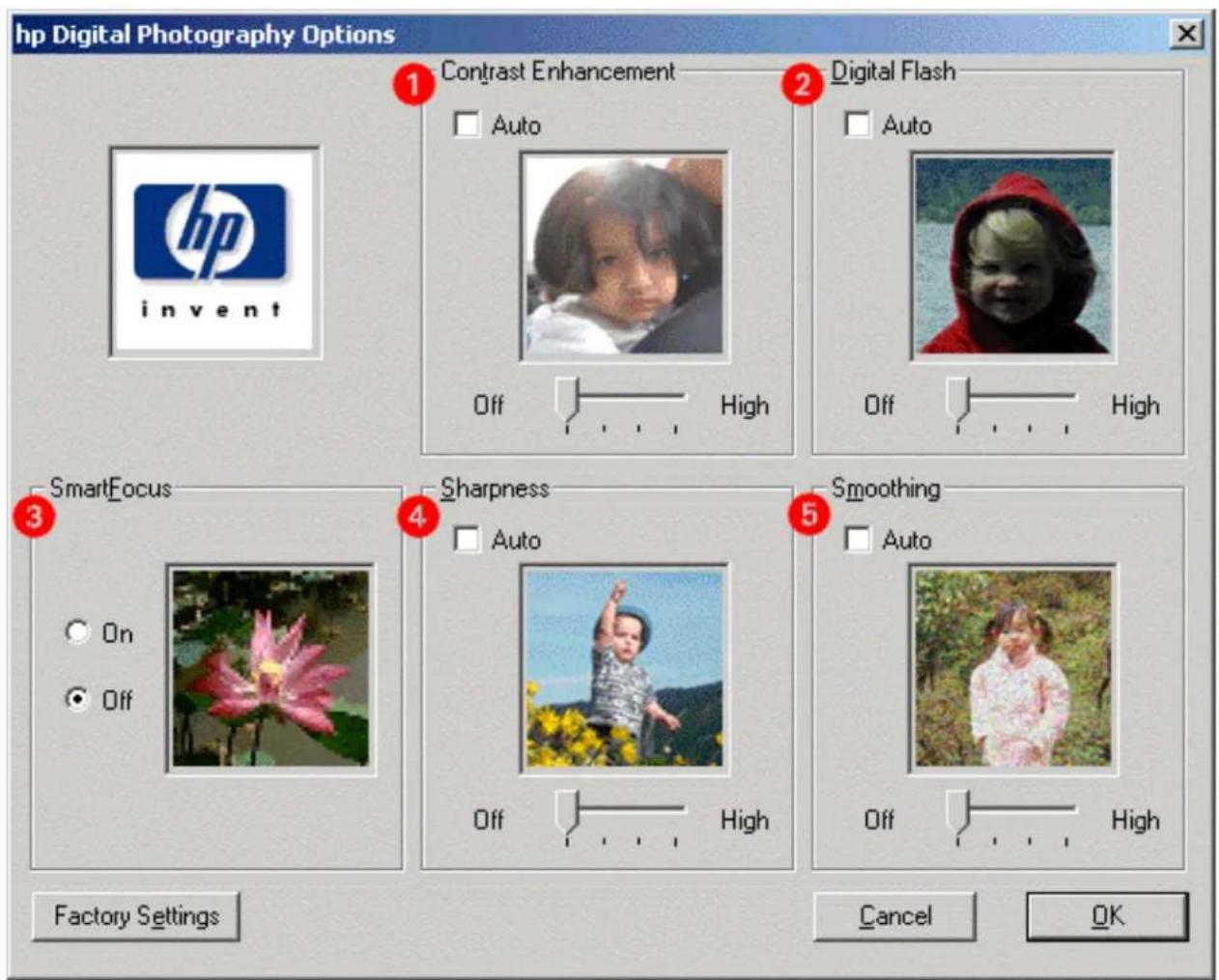Click the Cancel button
The height and width of the screenshot is (980, 1219).
tap(895, 915)
